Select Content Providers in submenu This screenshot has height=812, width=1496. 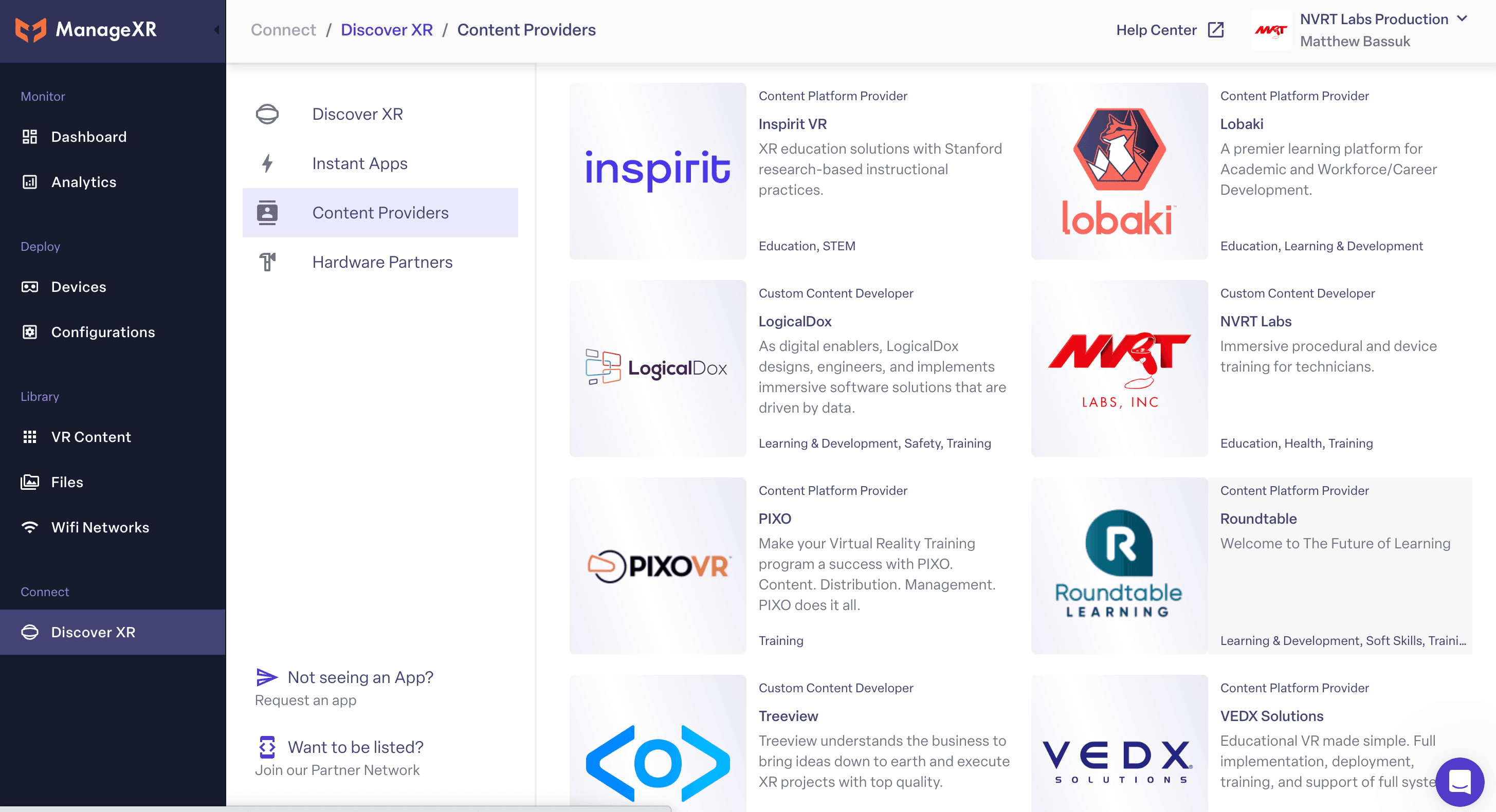coord(380,213)
